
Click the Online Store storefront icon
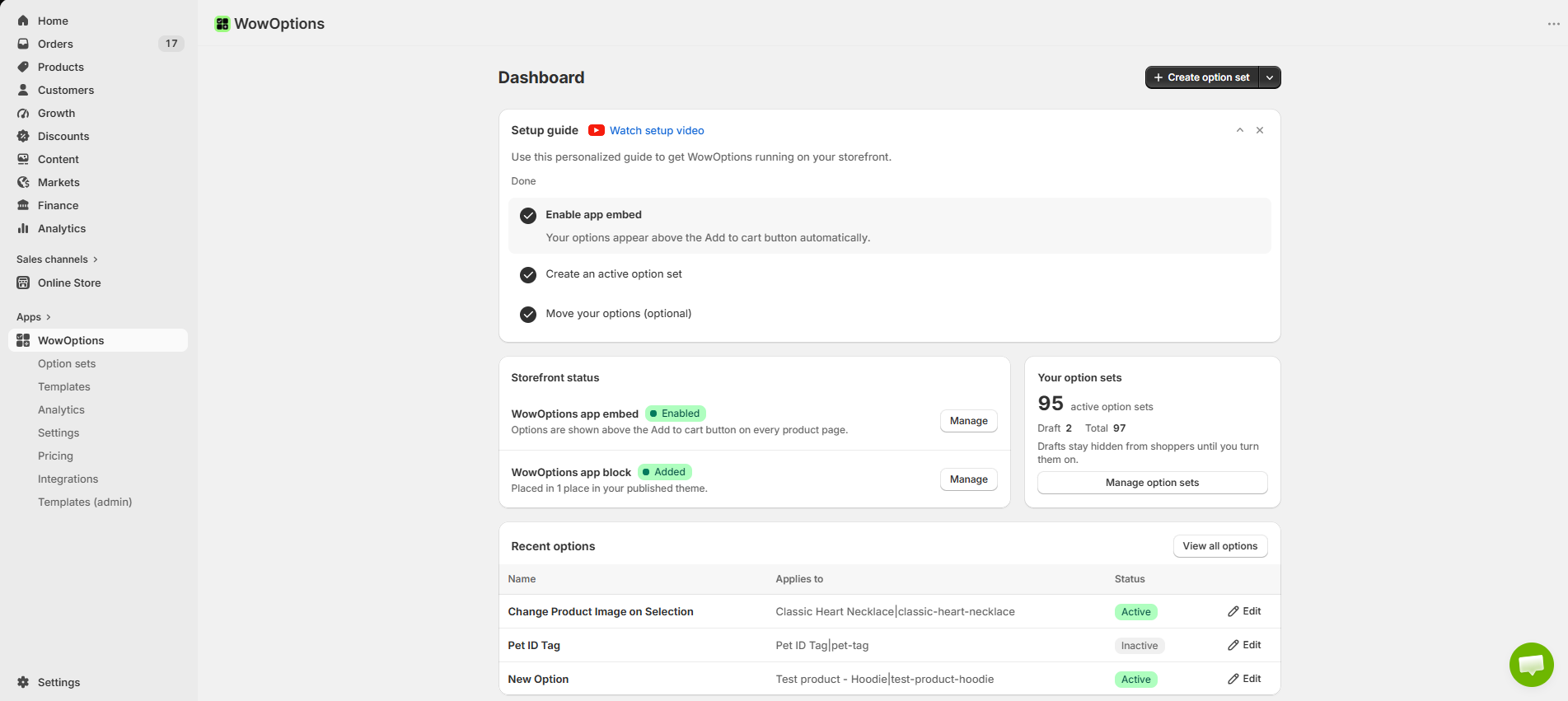point(23,283)
